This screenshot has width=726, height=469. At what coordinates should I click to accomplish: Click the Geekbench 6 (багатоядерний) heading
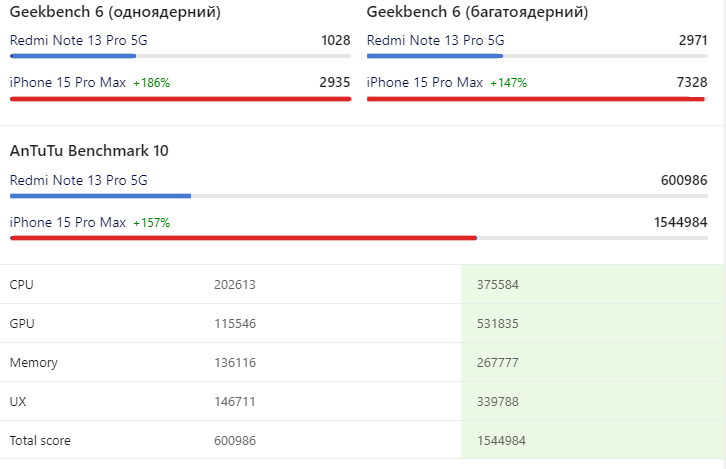[477, 12]
